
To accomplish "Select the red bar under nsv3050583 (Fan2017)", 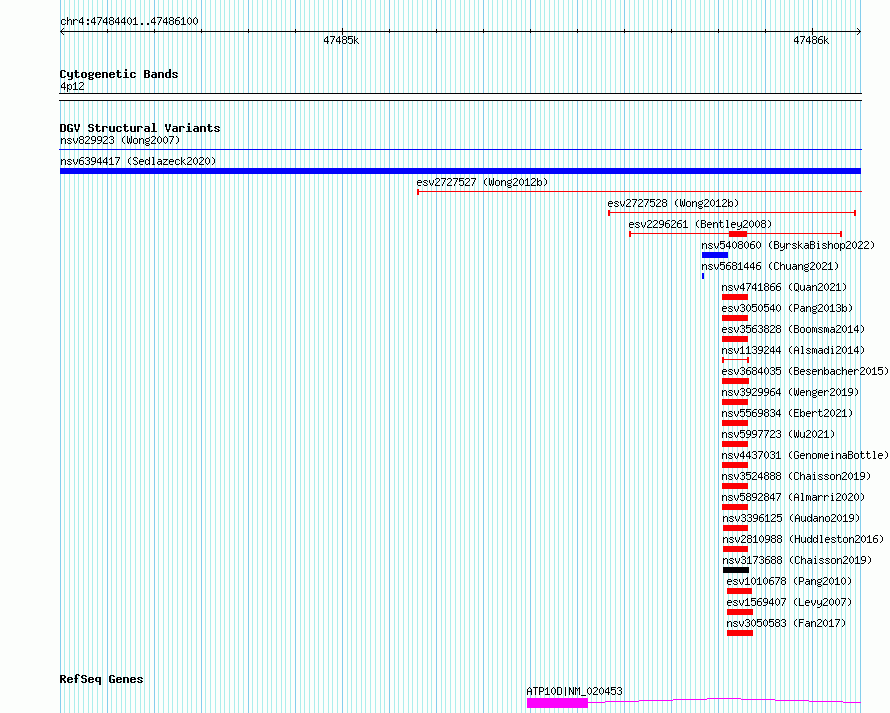I will point(740,633).
